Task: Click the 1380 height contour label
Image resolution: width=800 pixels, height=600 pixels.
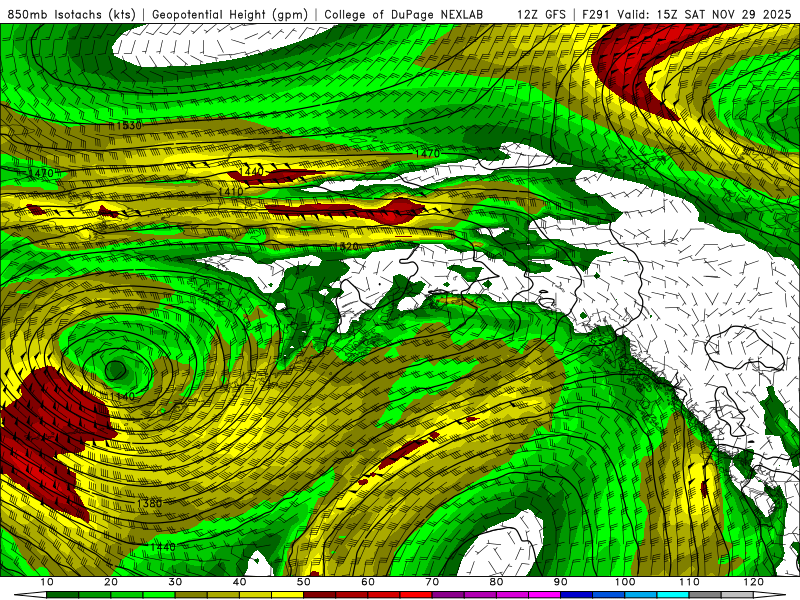Action: click(x=149, y=504)
